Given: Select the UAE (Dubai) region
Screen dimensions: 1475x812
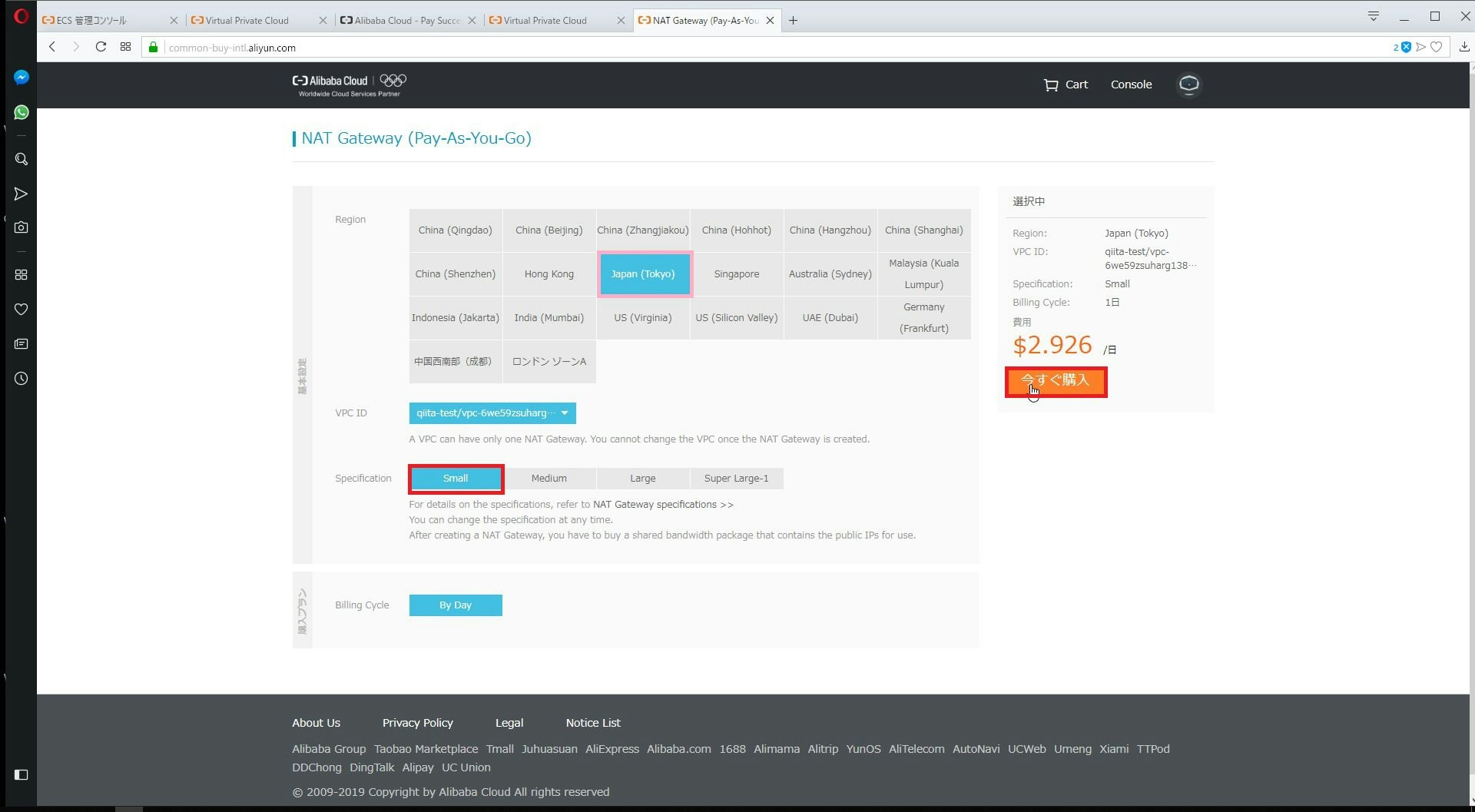Looking at the screenshot, I should tap(830, 318).
